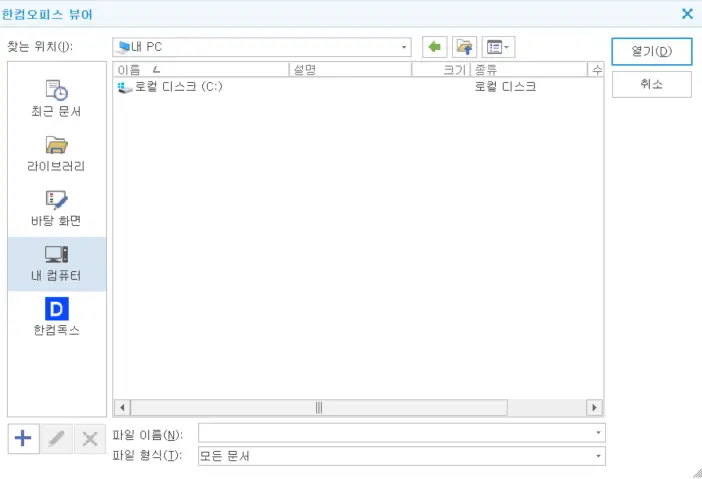
Task: Go up one folder level
Action: point(464,47)
